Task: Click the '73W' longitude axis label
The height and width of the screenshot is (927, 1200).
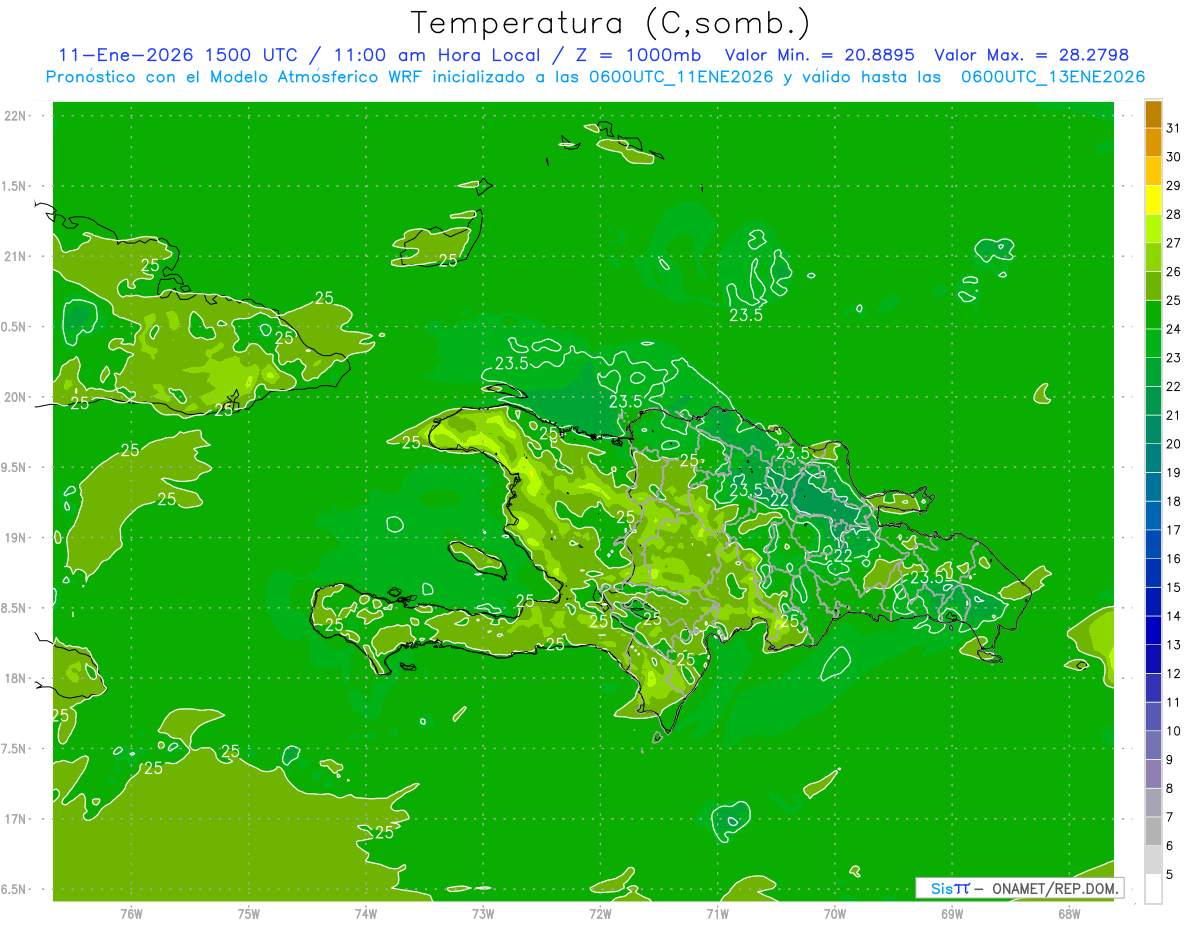Action: point(483,914)
